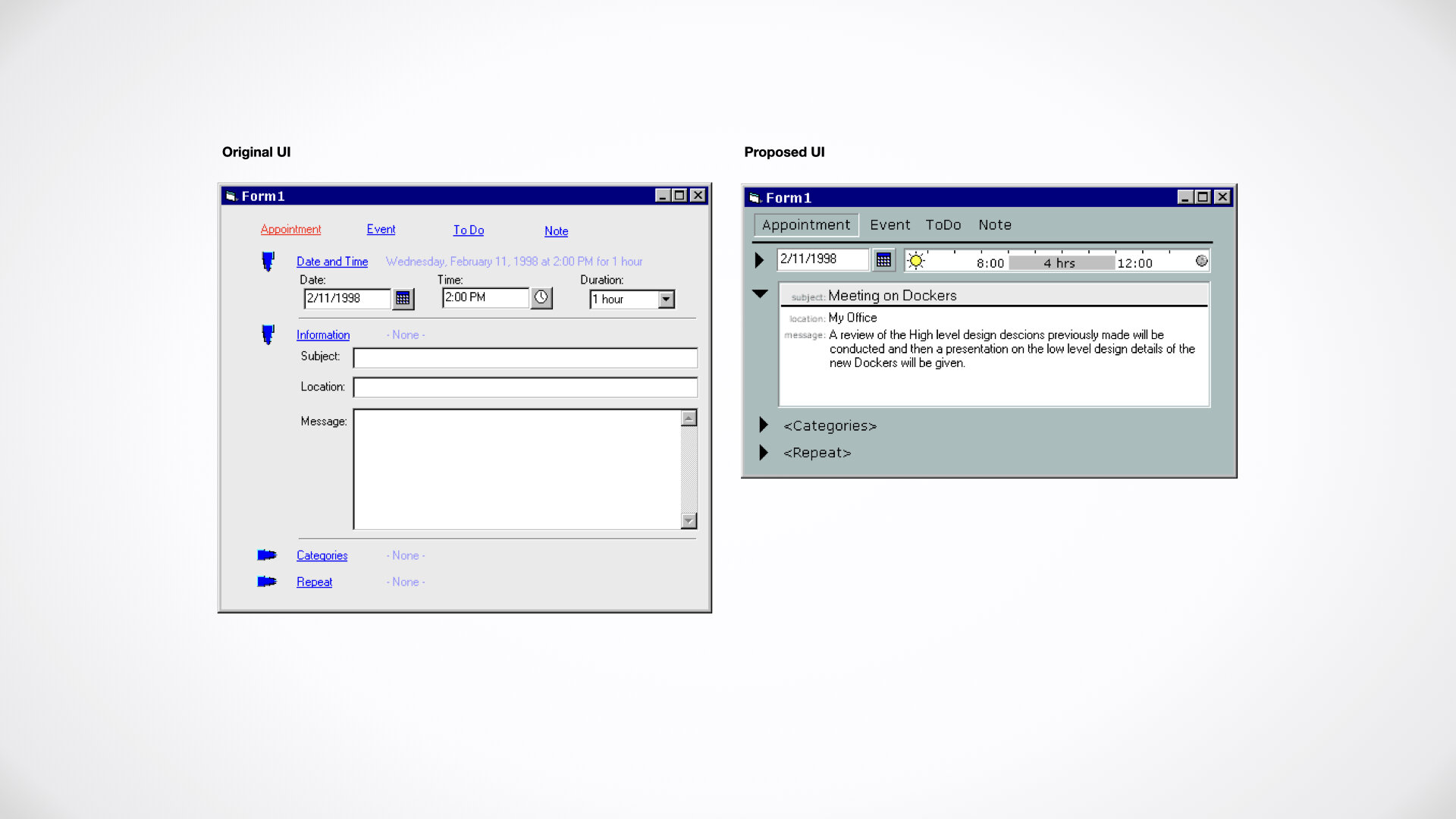Select Appointment link in Original UI
The image size is (1456, 819).
290,229
